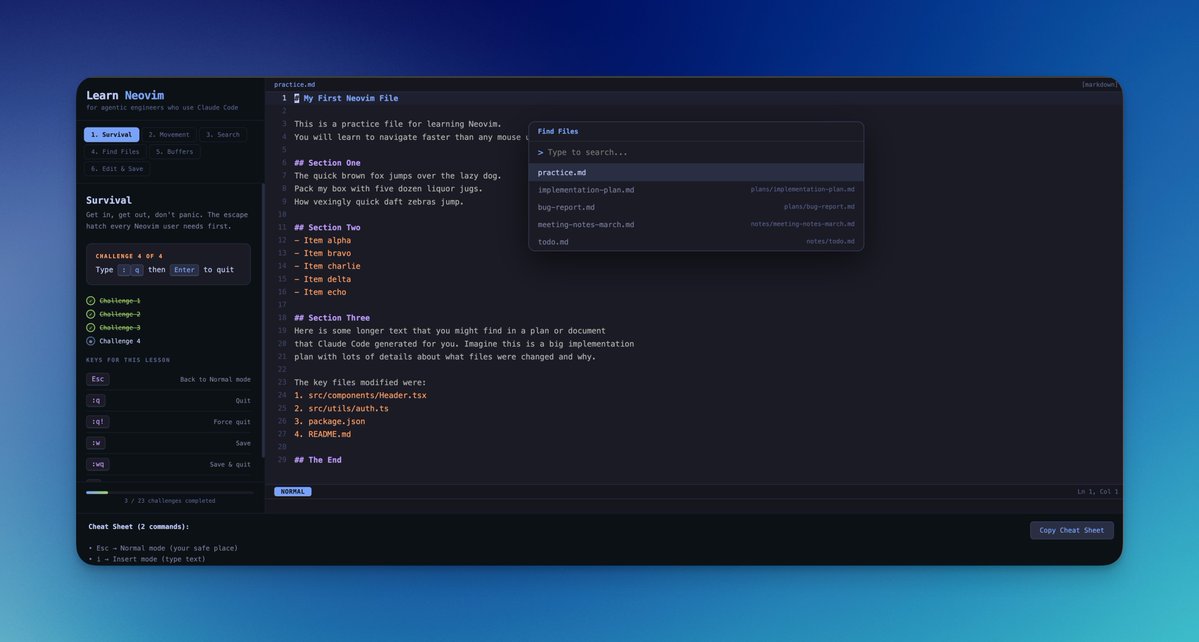Click 'How vexingly quick daft zebras jump' line
Image resolution: width=1199 pixels, height=642 pixels.
tap(379, 202)
